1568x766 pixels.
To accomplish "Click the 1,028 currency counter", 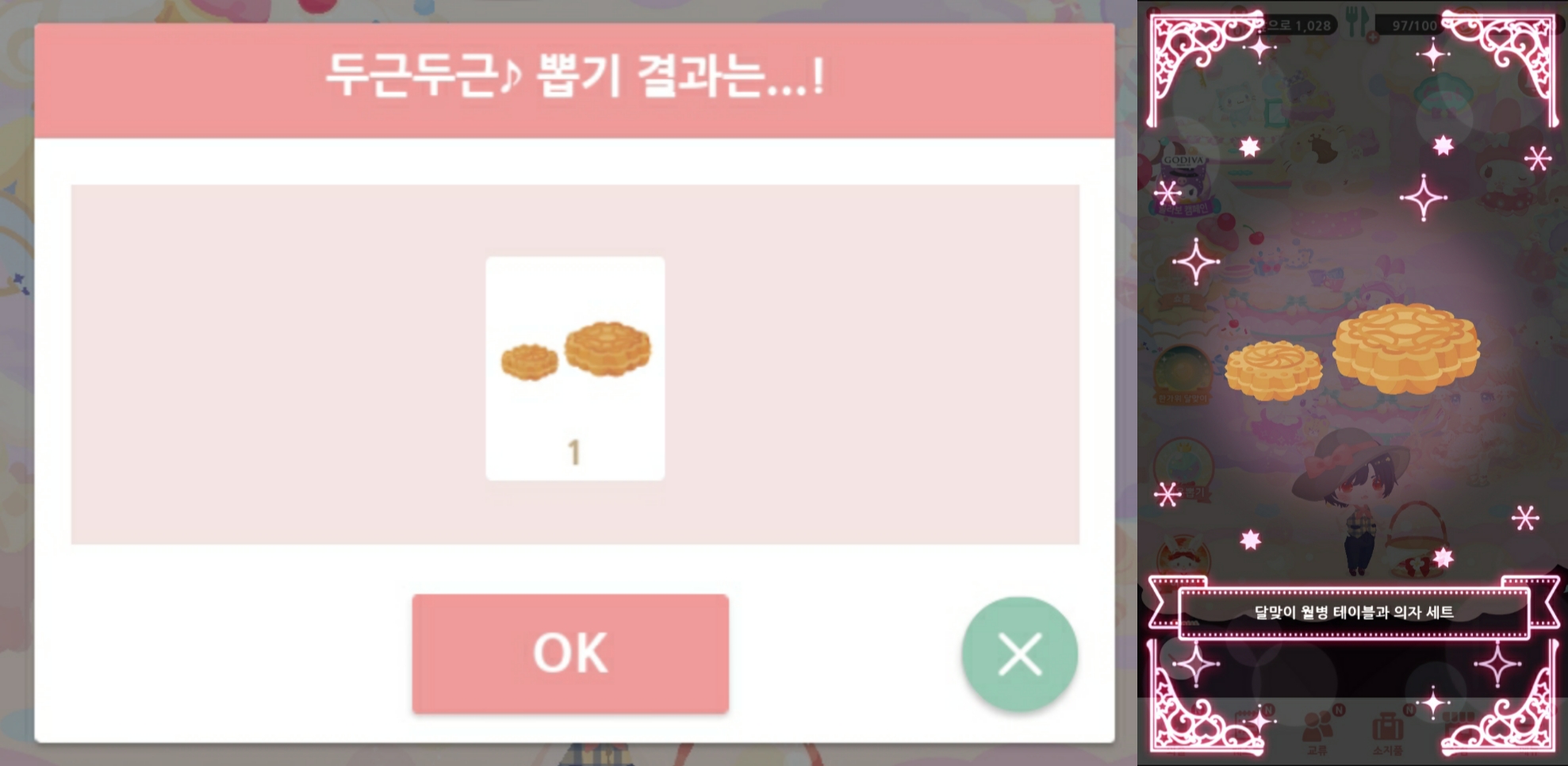I will (1301, 25).
